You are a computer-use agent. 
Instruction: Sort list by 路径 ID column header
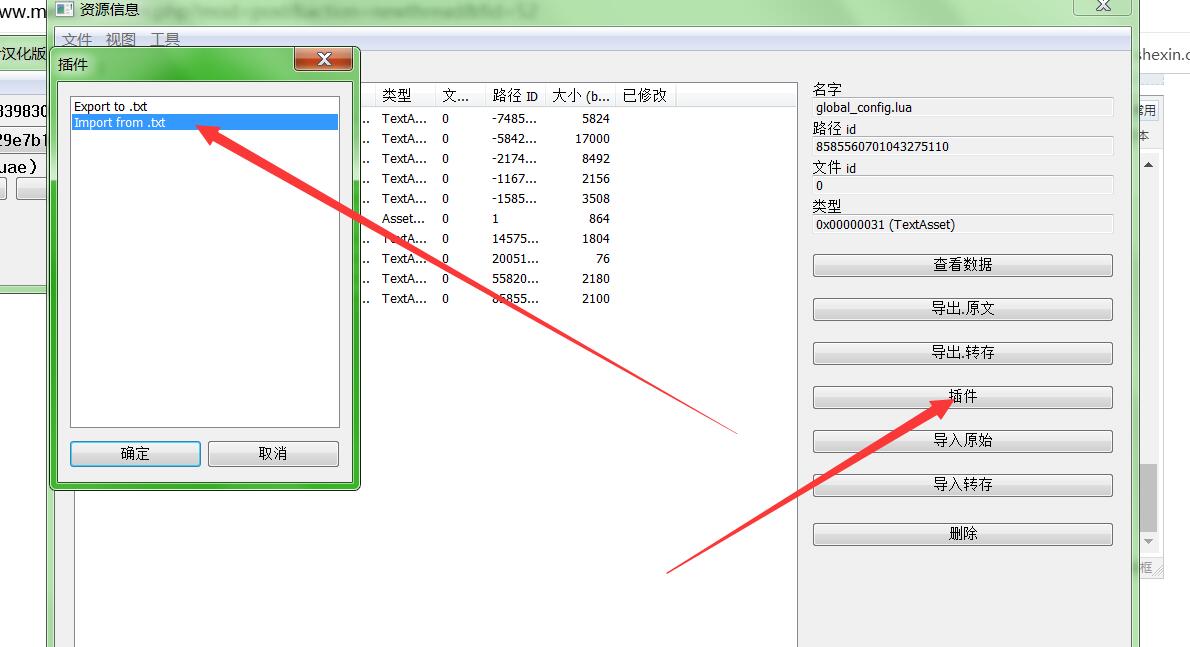(x=515, y=96)
